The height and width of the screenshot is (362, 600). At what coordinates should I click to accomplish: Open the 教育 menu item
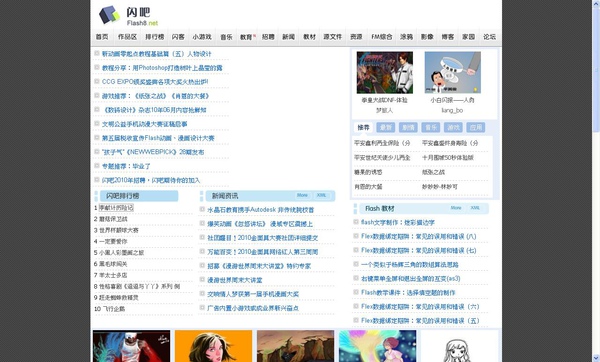246,37
